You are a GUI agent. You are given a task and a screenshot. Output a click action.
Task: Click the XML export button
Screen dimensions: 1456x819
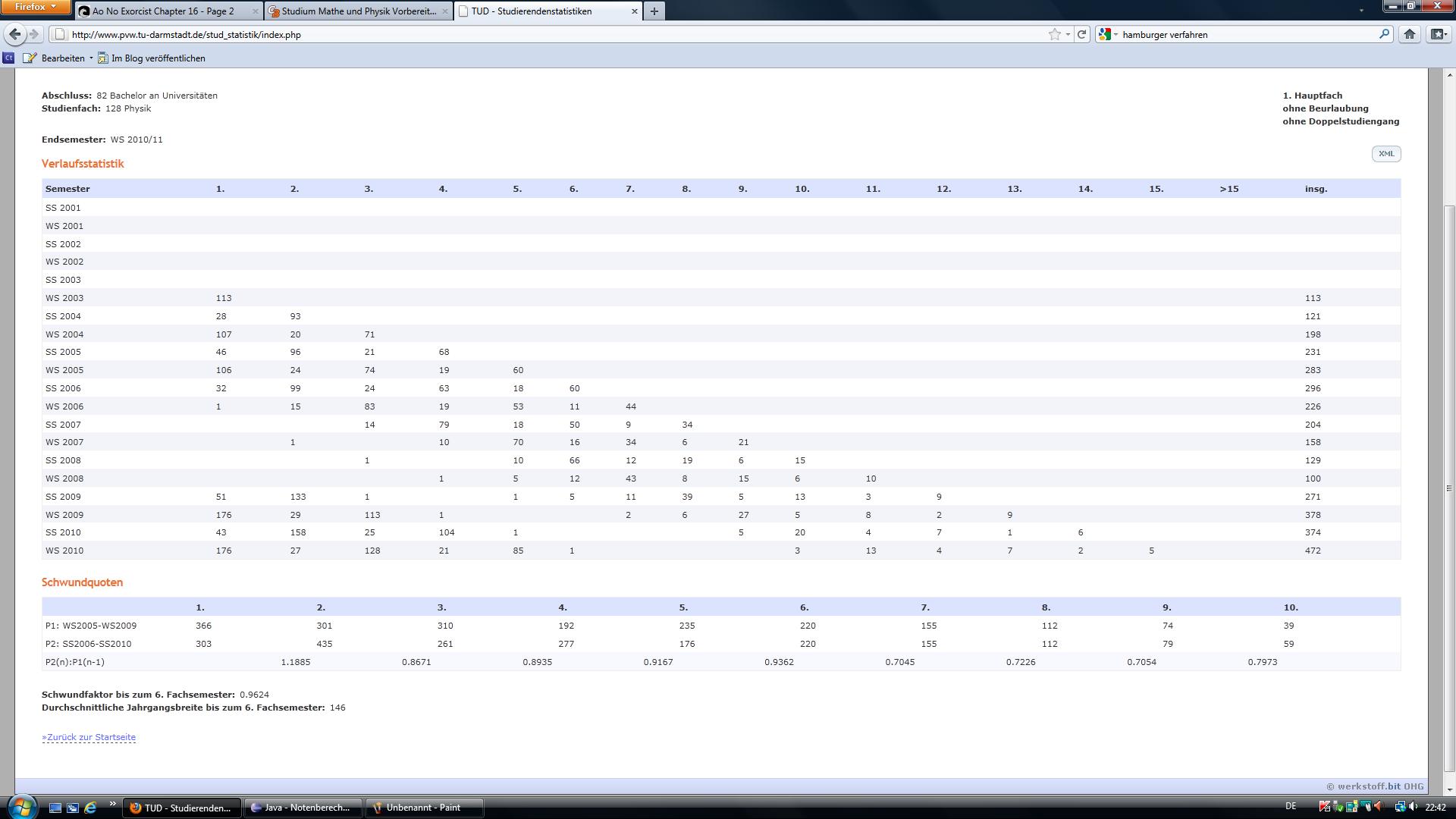[x=1386, y=154]
